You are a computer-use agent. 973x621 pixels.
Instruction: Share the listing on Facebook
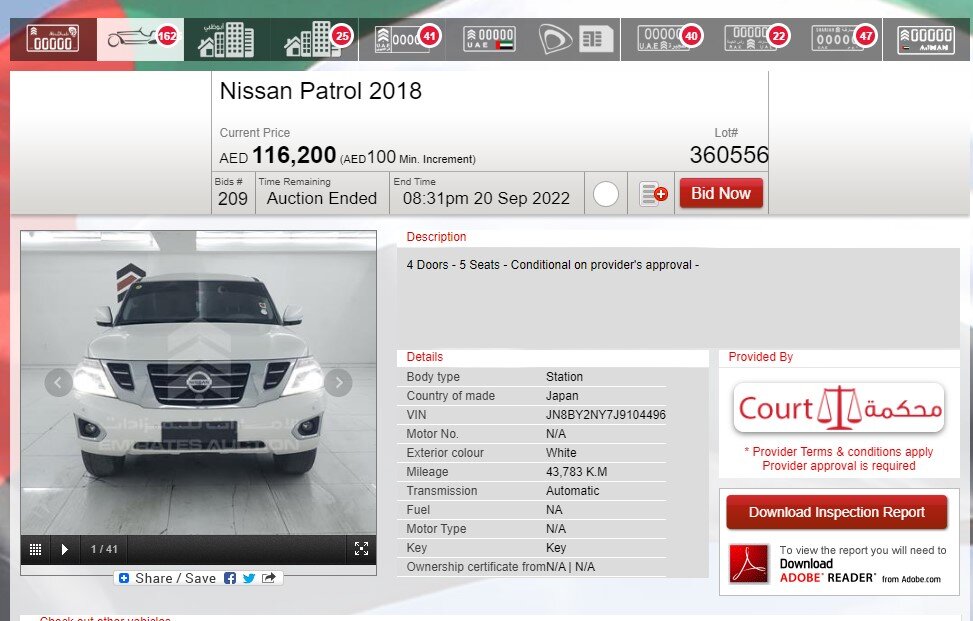230,578
